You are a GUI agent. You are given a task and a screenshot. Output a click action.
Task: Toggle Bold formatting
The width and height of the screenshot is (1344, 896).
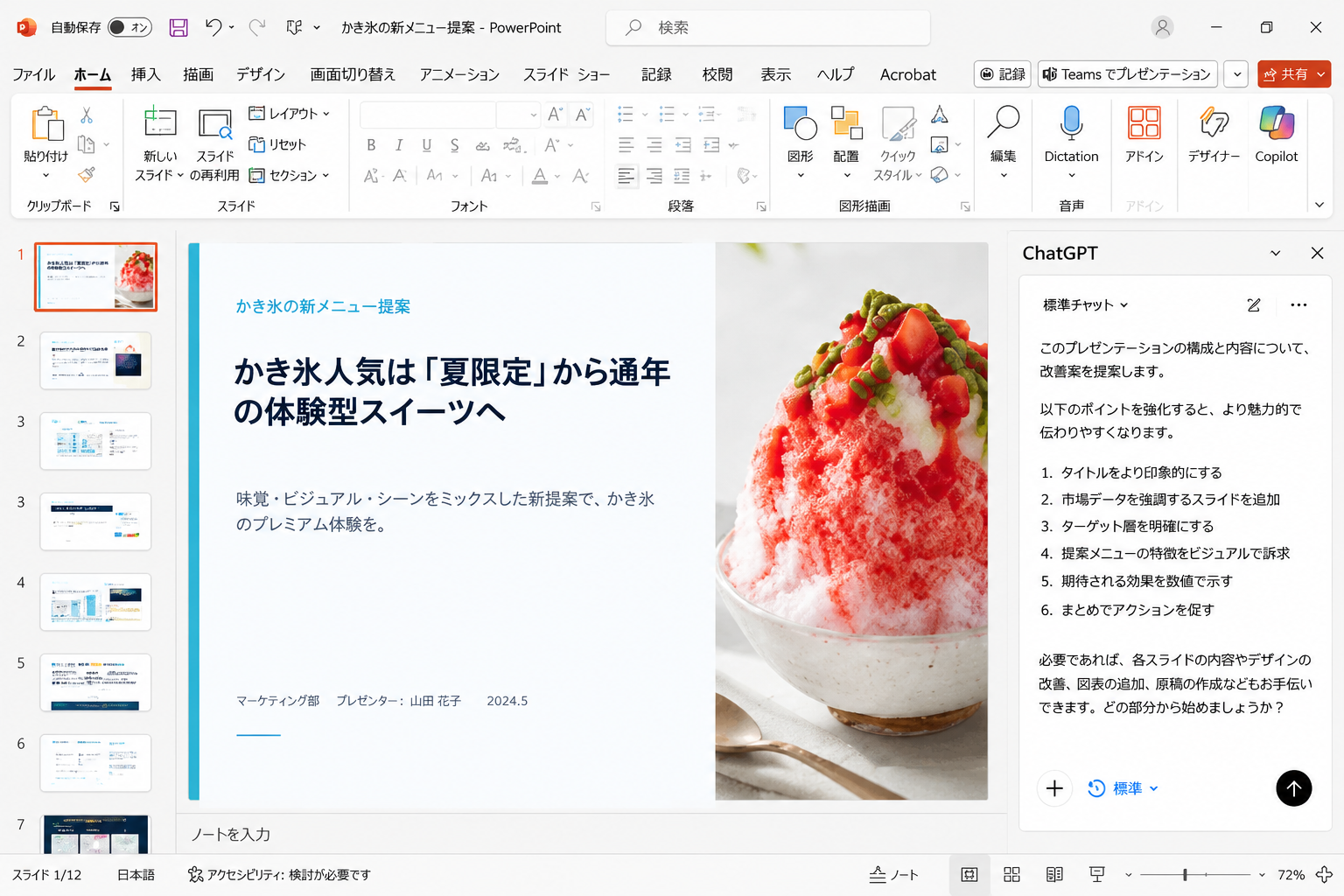coord(371,145)
